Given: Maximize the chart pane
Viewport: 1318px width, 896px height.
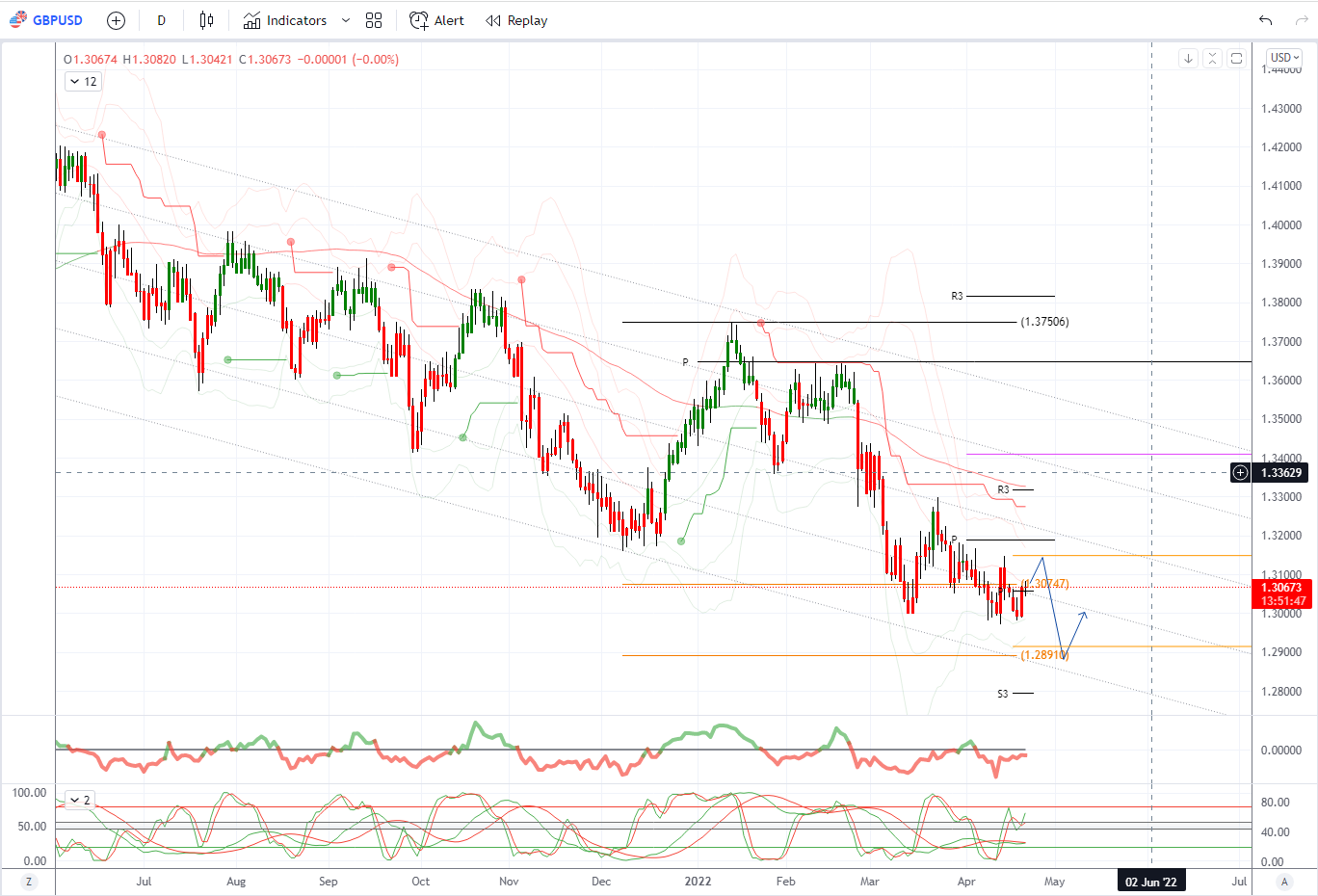Looking at the screenshot, I should coord(1236,59).
